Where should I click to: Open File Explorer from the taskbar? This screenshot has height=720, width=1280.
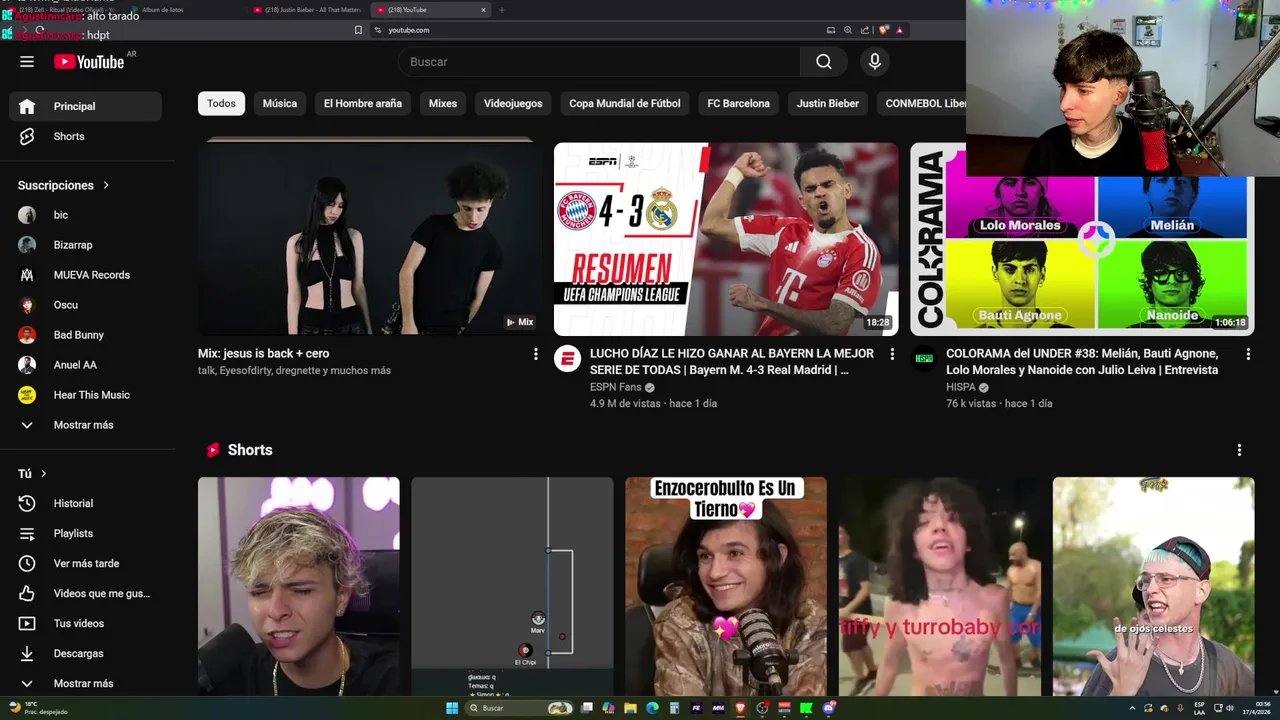630,708
